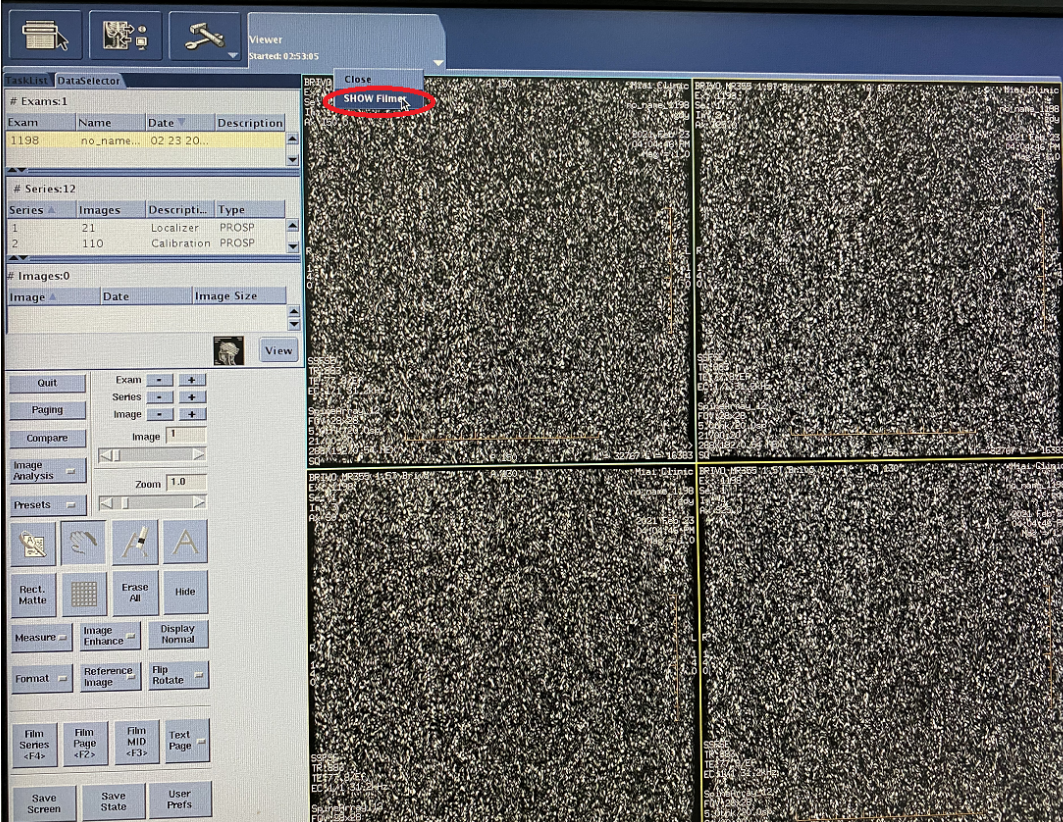Click the Hide annotations button

coord(185,592)
